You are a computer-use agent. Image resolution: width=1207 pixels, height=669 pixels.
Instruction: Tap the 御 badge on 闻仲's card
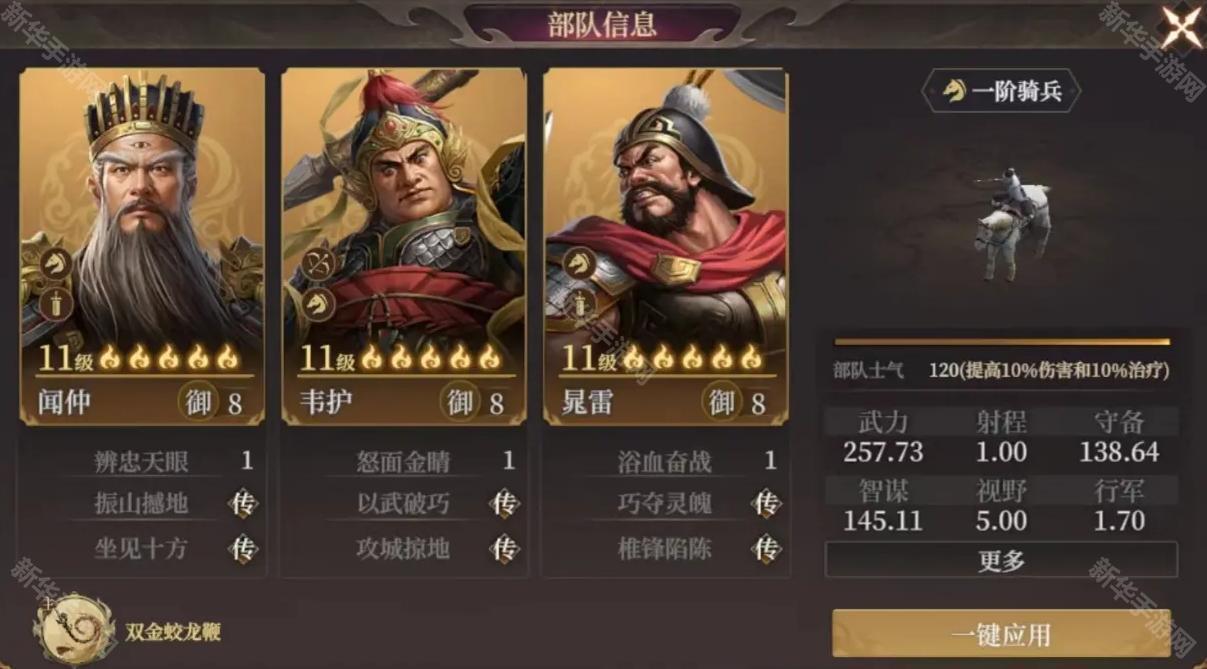click(x=199, y=402)
